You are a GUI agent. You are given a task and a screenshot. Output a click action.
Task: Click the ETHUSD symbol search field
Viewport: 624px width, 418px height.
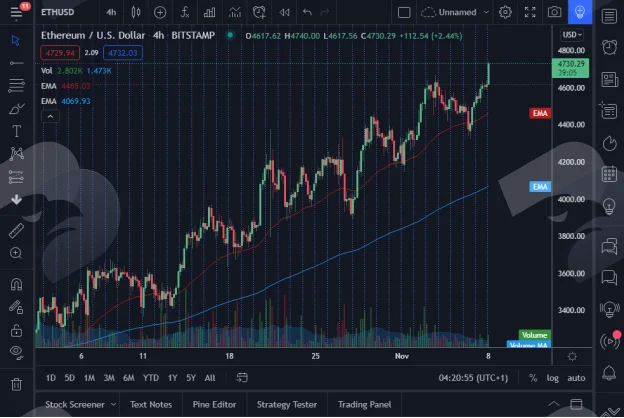point(58,12)
